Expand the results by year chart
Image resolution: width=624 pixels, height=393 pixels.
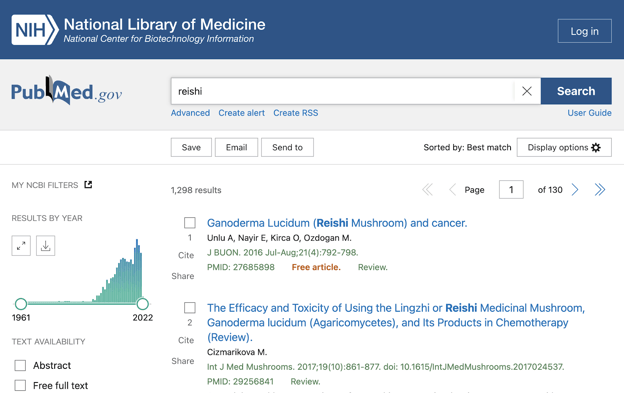pos(21,245)
